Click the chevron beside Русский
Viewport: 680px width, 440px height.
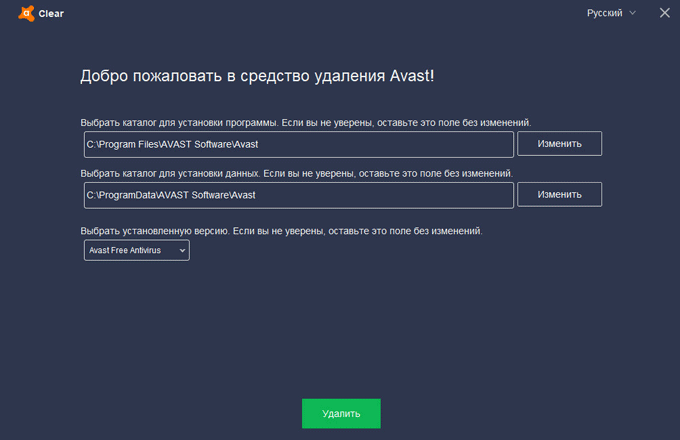click(x=631, y=13)
